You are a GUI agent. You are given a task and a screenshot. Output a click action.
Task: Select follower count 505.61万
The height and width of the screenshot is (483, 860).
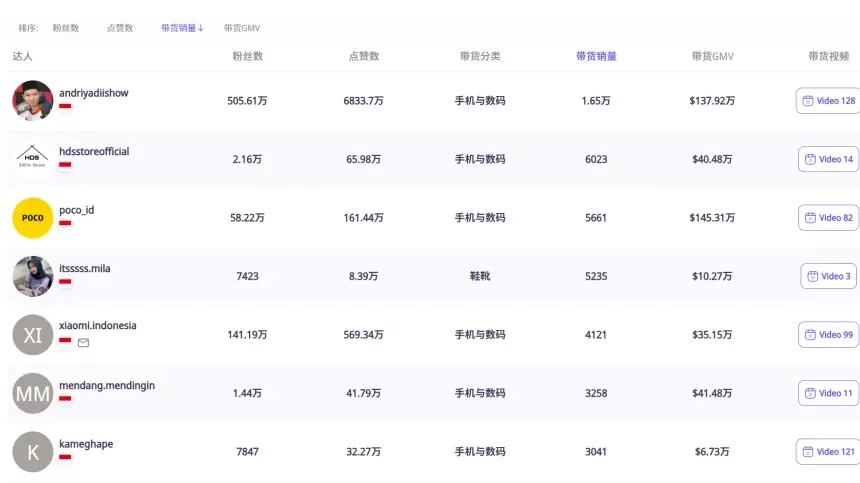coord(247,101)
